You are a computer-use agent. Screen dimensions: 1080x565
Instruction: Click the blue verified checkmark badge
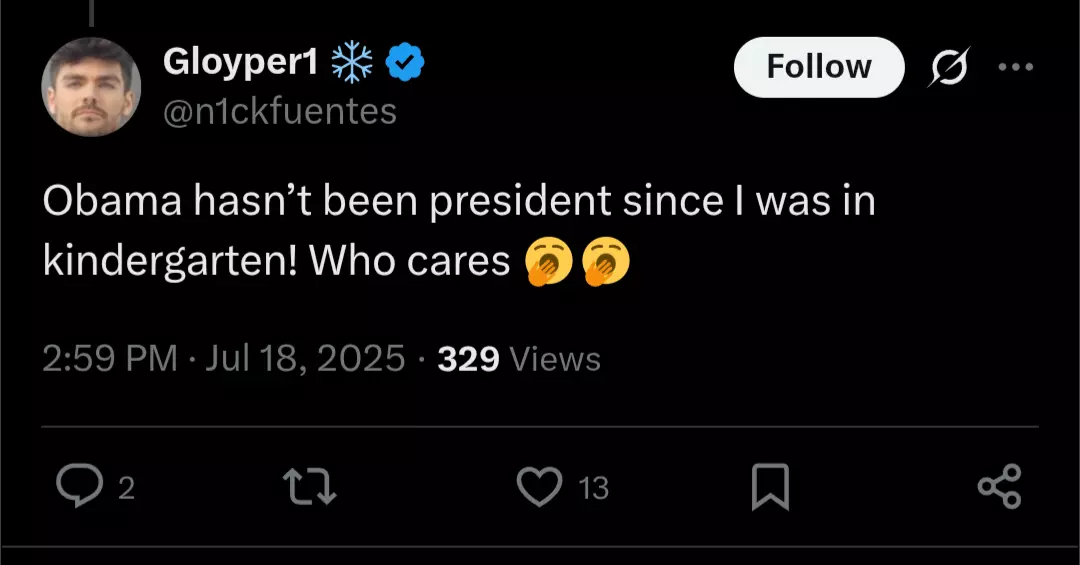coord(405,62)
